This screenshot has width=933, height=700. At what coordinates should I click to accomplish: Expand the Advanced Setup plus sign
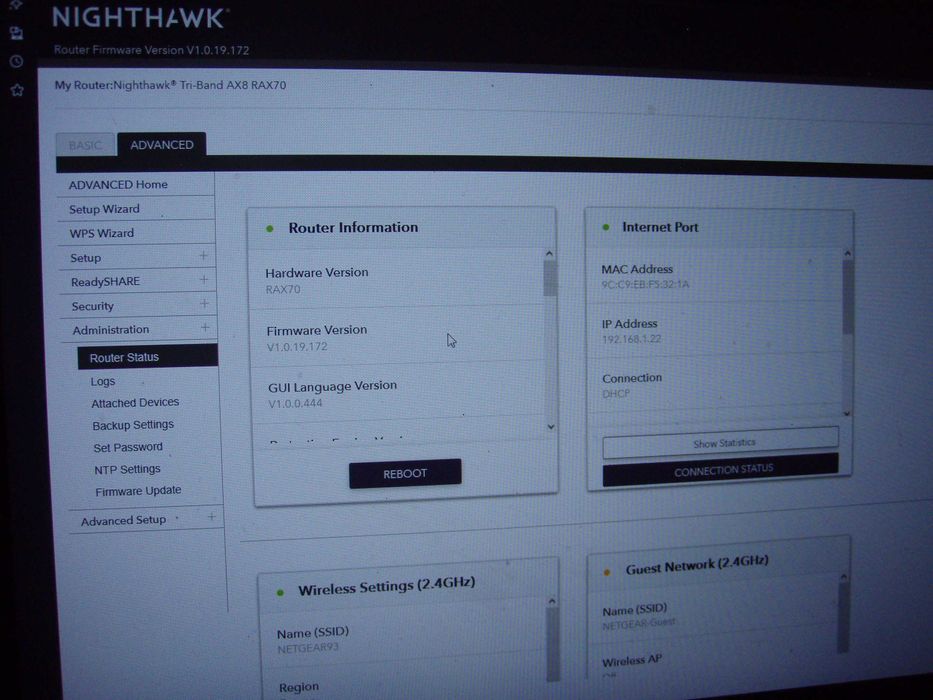click(211, 517)
